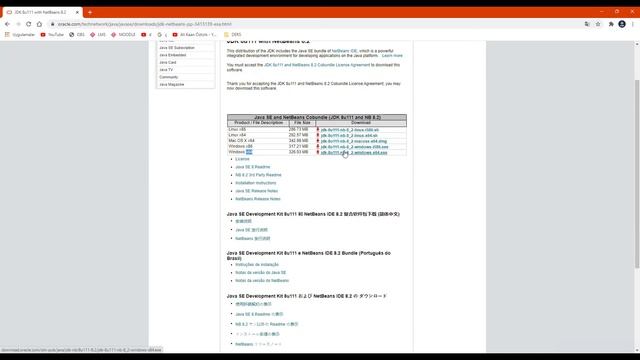
Task: Open the LMS bookmark
Action: click(x=98, y=35)
